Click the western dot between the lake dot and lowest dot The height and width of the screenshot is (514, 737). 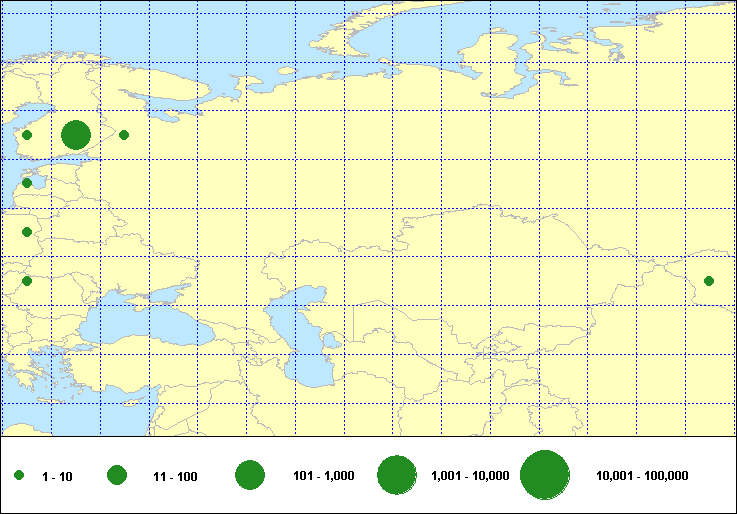coord(27,232)
